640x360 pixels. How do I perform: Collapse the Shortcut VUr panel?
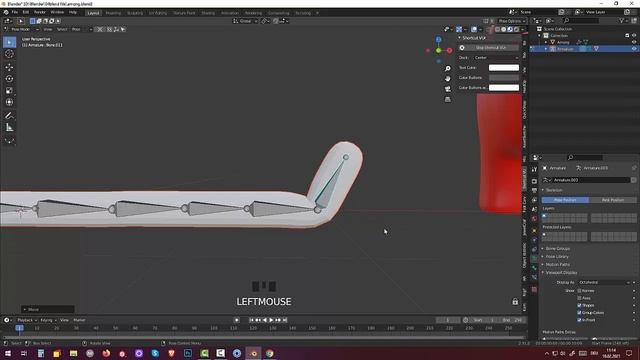(473, 38)
